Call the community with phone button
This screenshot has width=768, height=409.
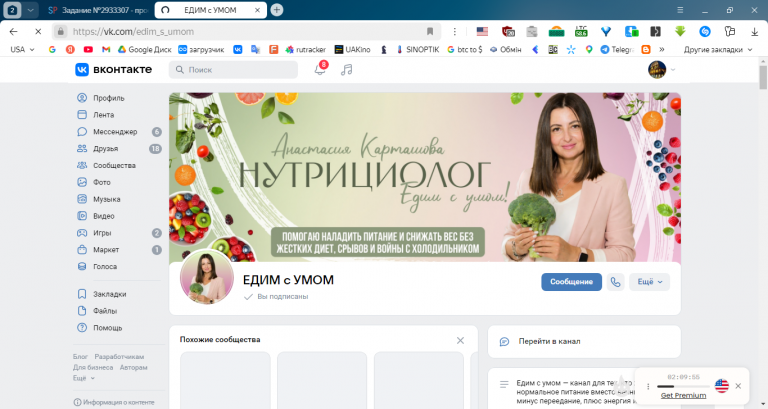(615, 282)
